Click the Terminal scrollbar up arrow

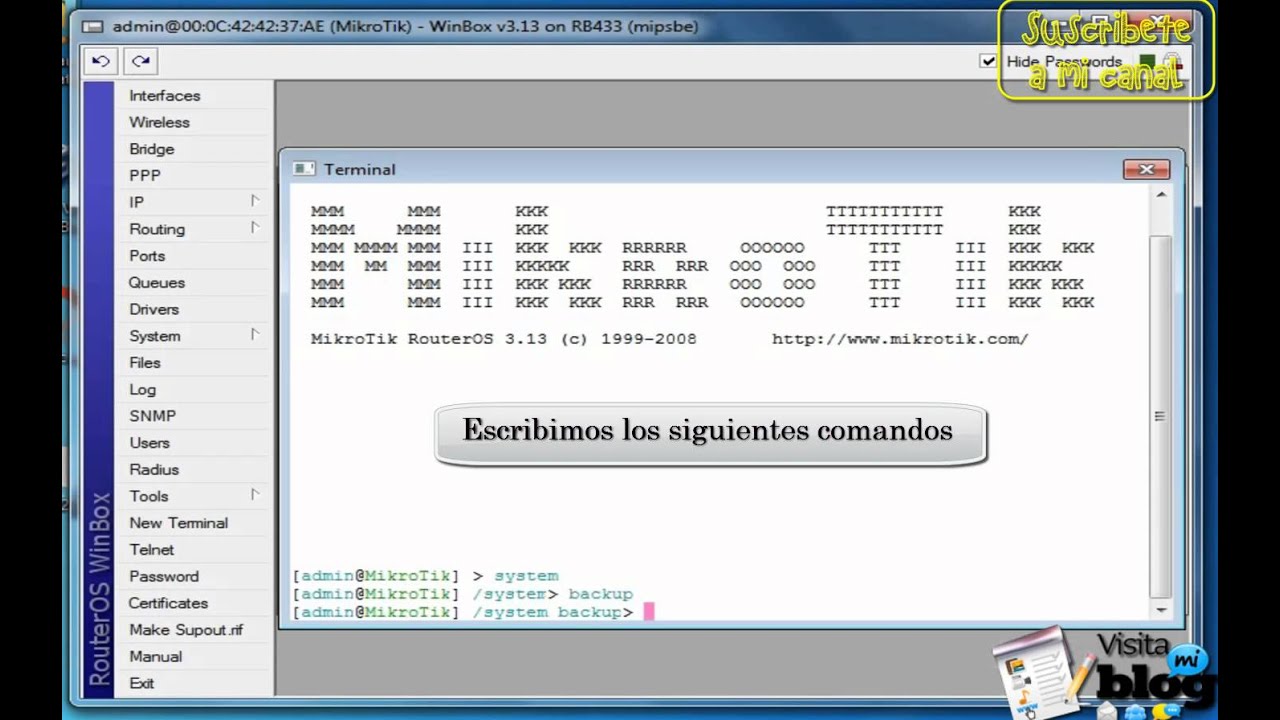pos(1160,195)
